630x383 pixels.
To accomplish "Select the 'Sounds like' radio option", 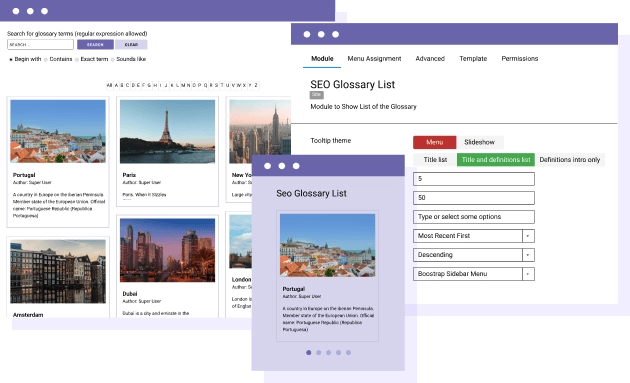I will coord(112,59).
